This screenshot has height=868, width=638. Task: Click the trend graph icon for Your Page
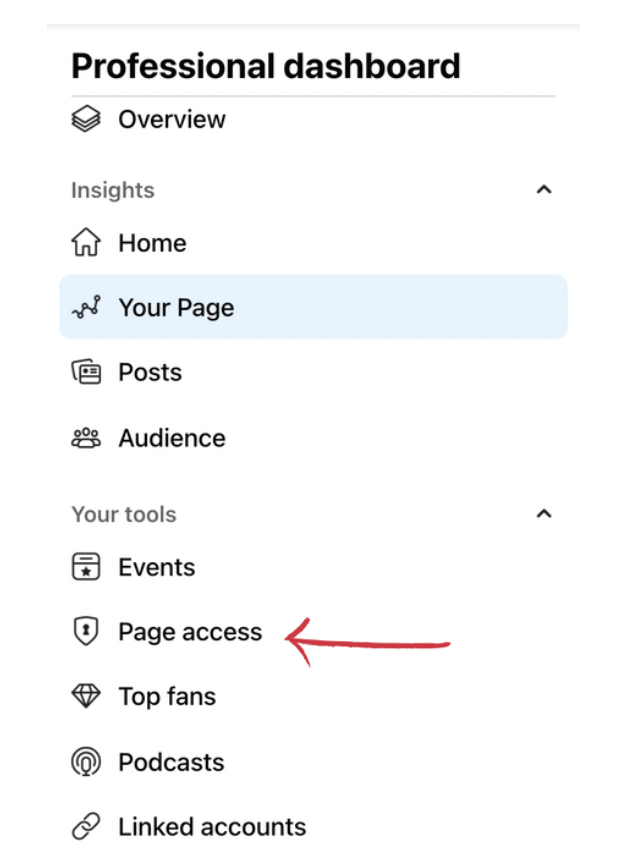pyautogui.click(x=86, y=307)
